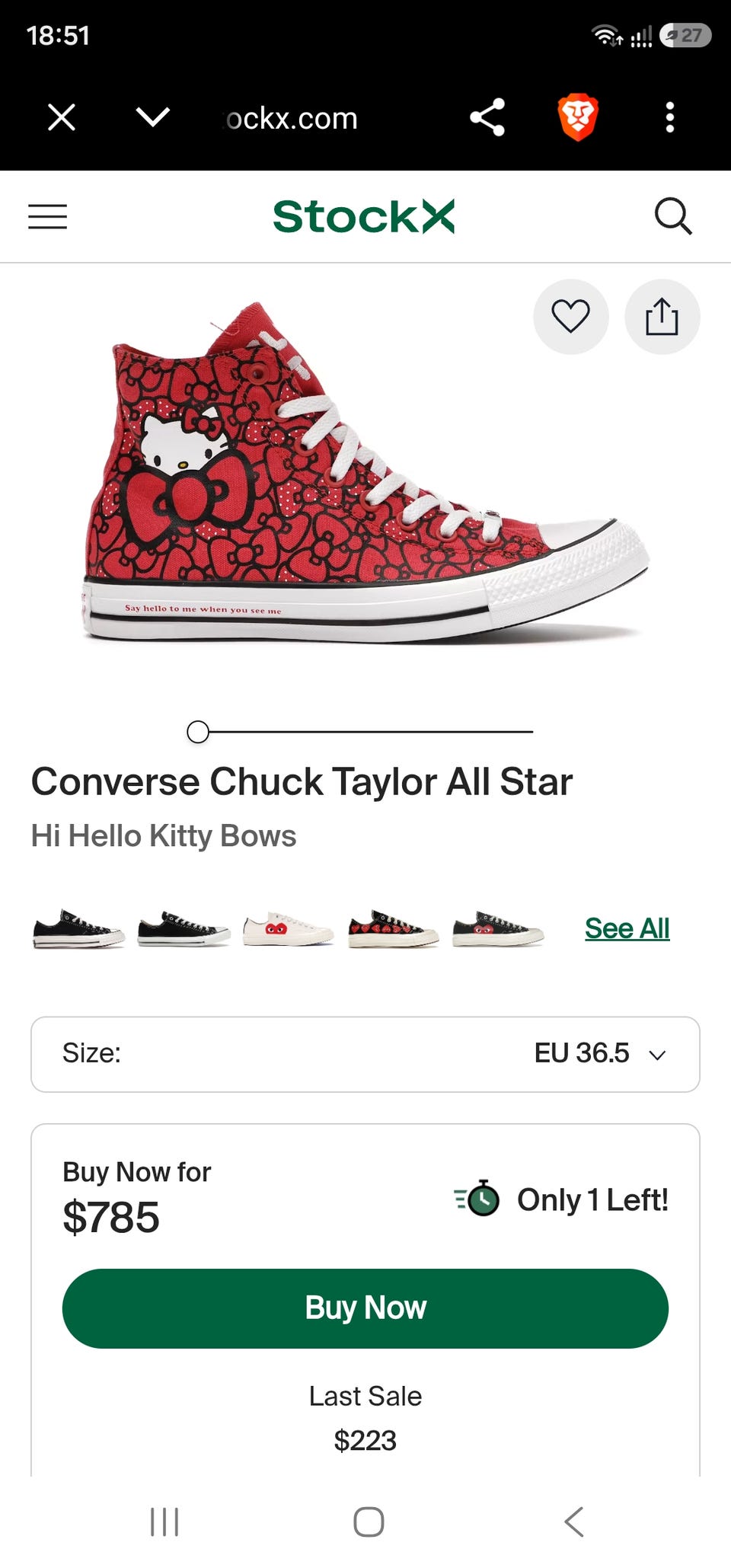Open the Size EU 36.5 dropdown

(365, 1054)
